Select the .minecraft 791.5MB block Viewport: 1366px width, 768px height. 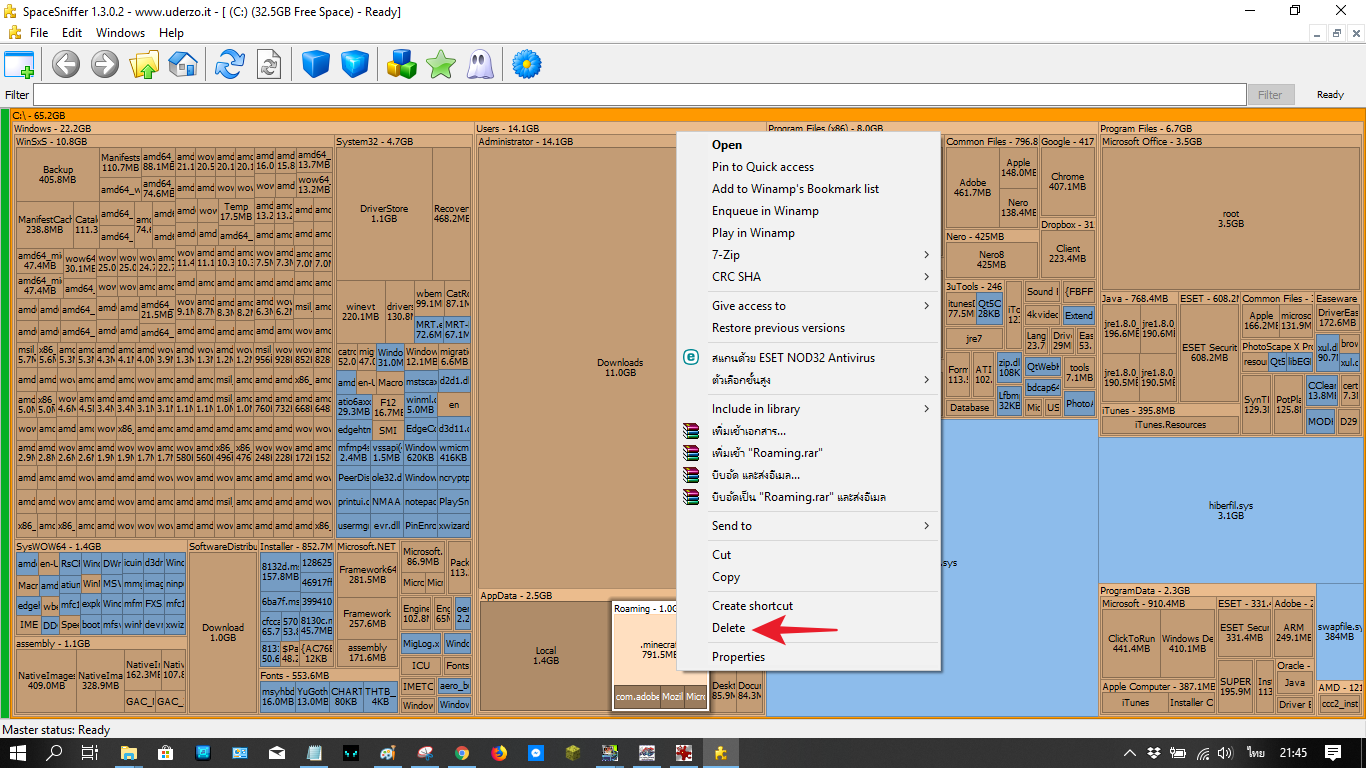658,650
